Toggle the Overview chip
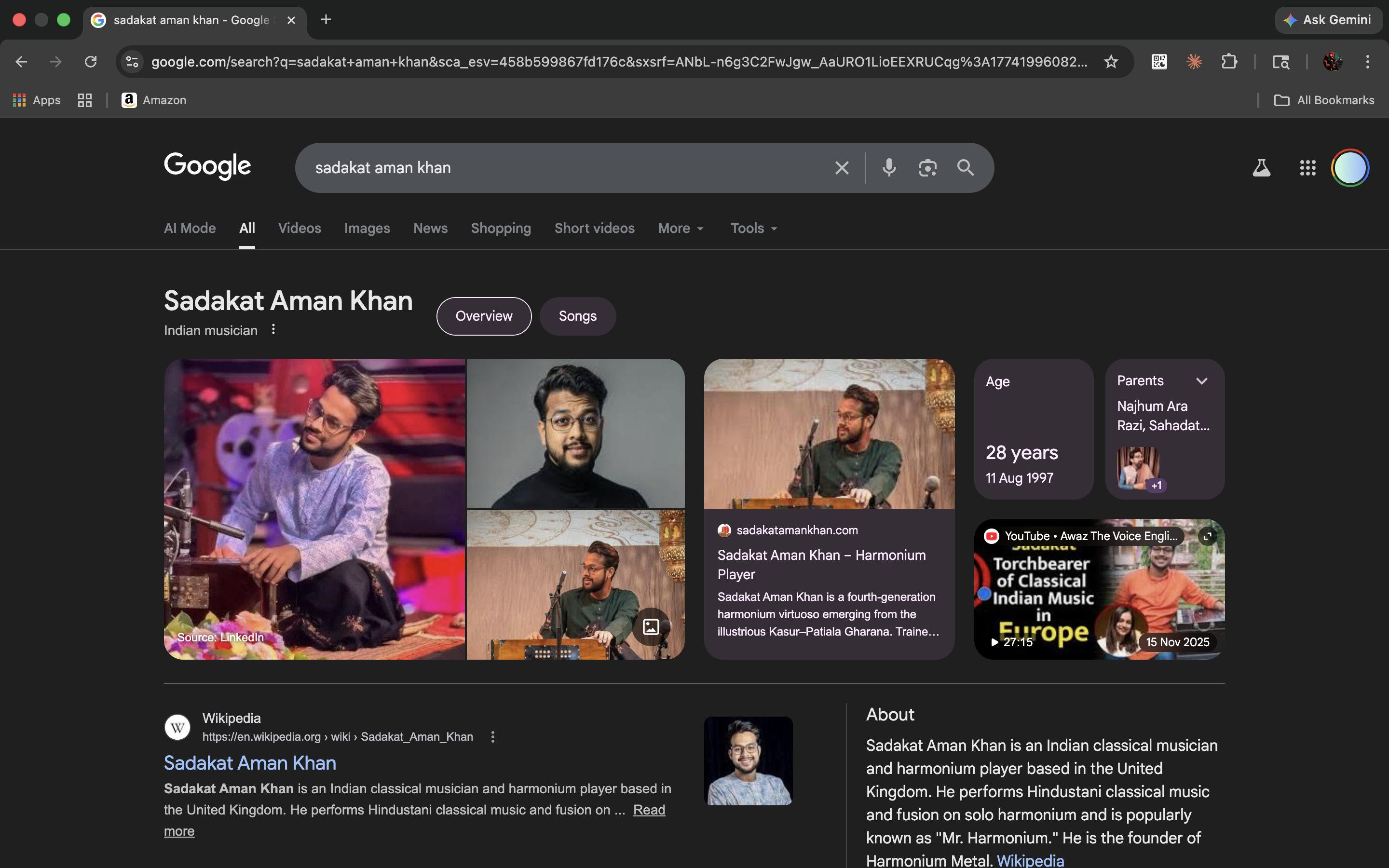 [484, 316]
